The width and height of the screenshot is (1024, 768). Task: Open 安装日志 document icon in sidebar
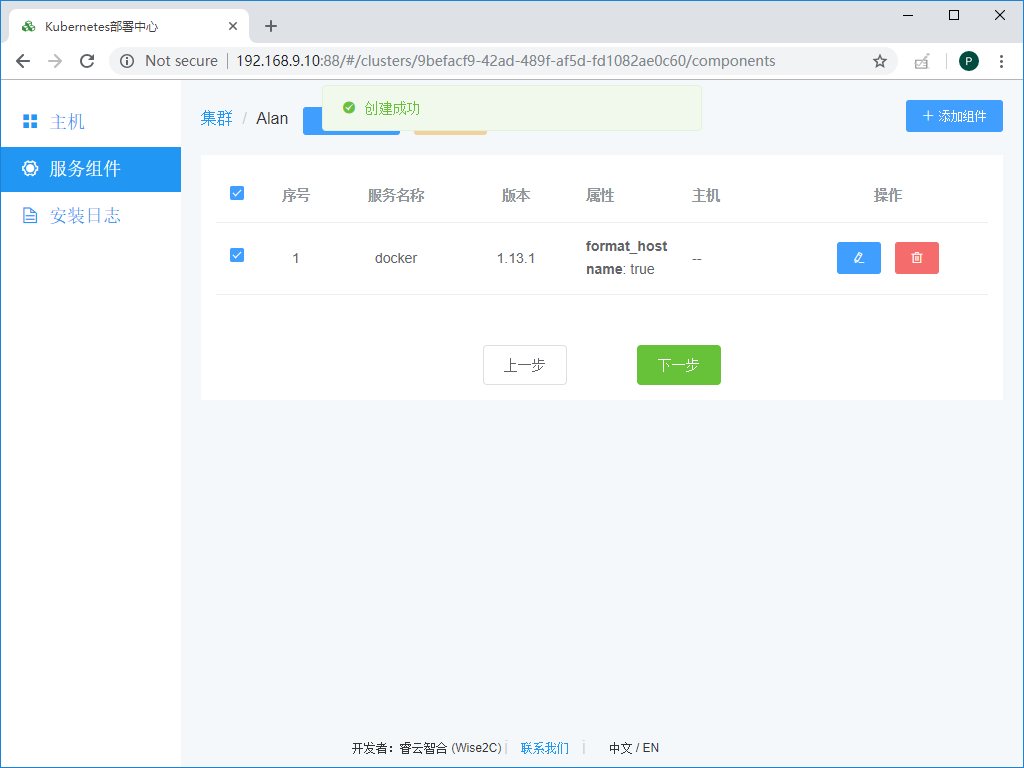click(x=31, y=215)
